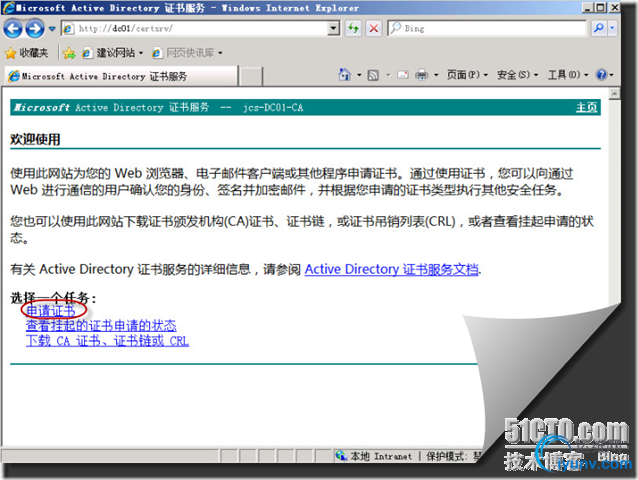Open the 安全(S) menu

(518, 75)
